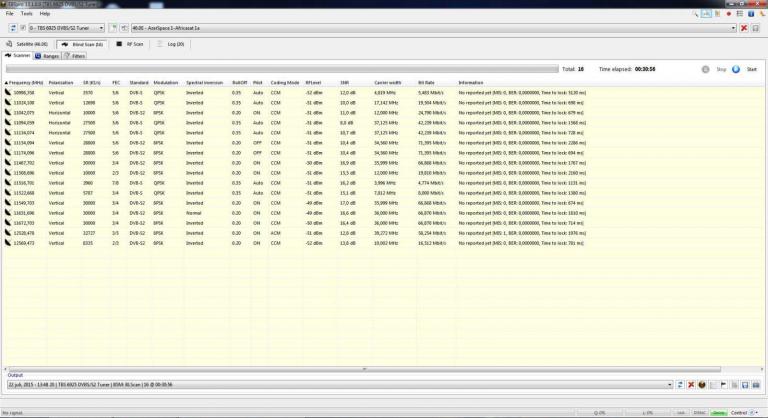Image resolution: width=768 pixels, height=418 pixels.
Task: Click the red X icon in Output bar
Action: (x=691, y=384)
